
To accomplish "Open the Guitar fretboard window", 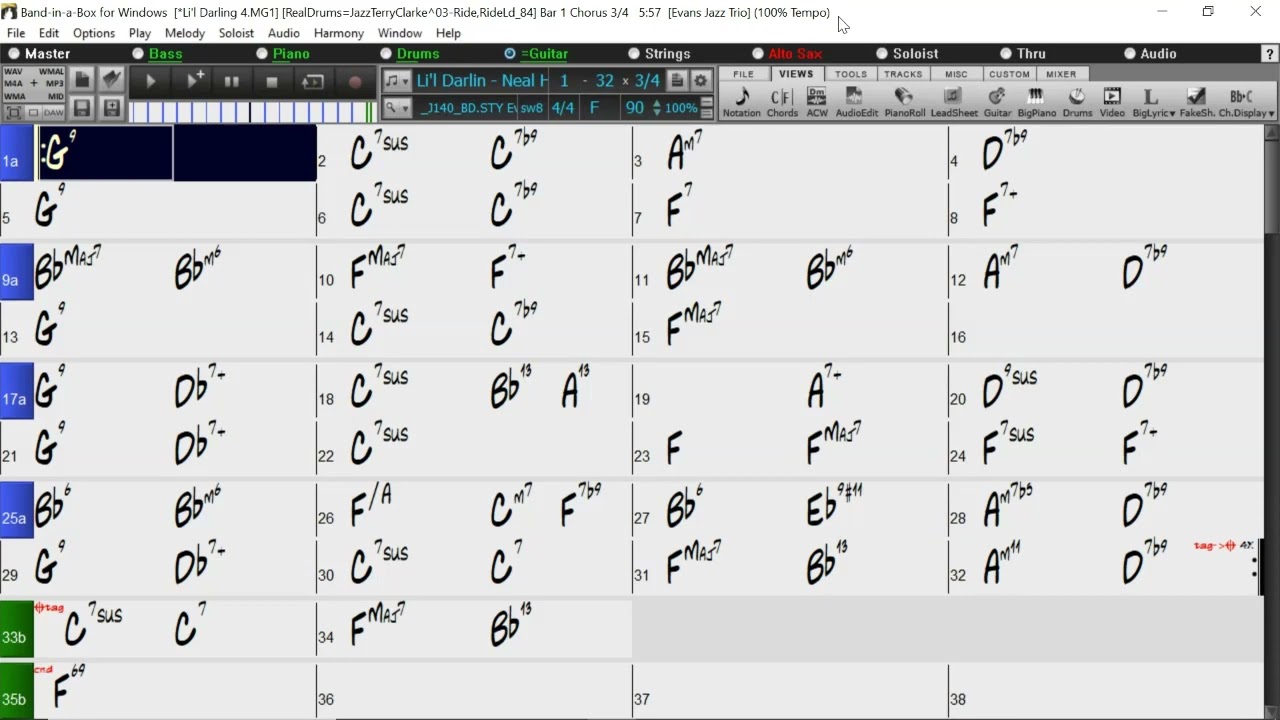I will pyautogui.click(x=997, y=102).
